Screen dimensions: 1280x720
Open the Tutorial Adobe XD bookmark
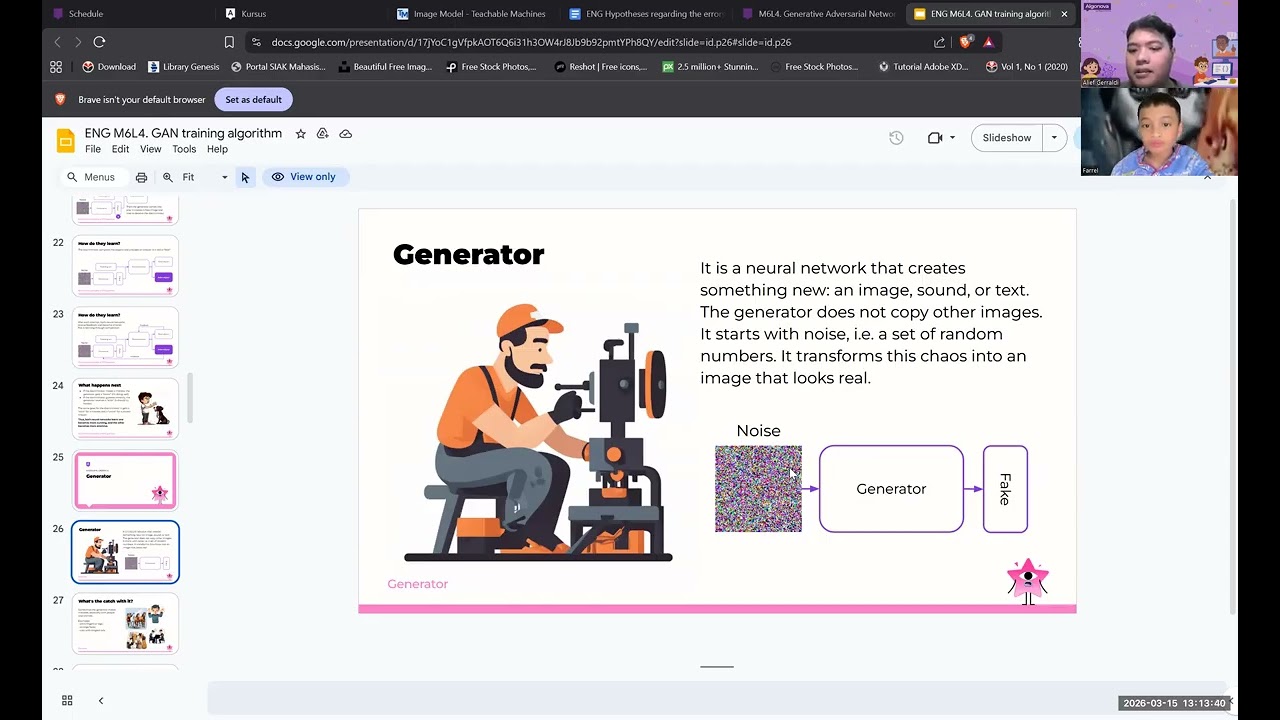tap(923, 67)
